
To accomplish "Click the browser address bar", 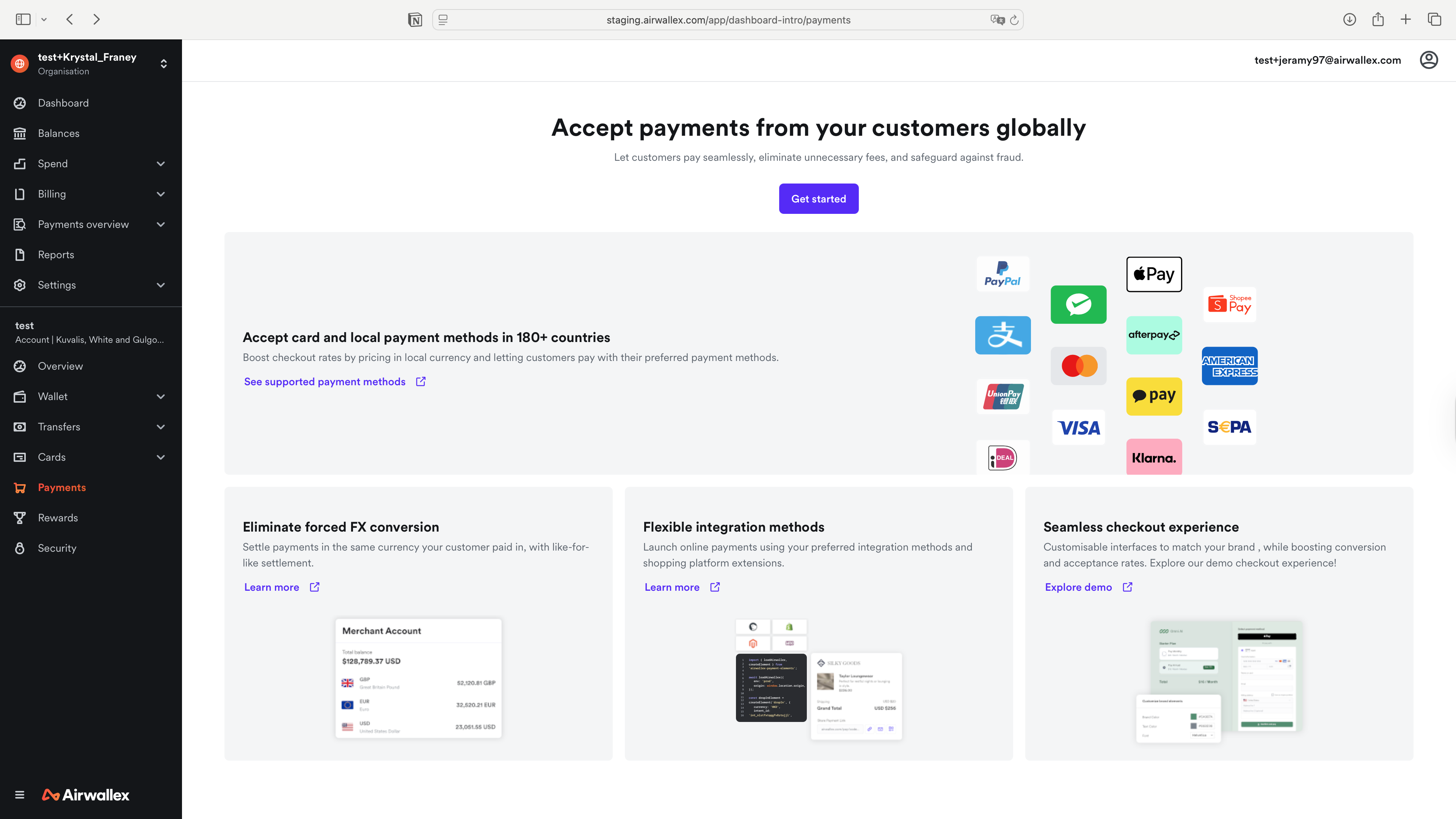I will [x=728, y=20].
